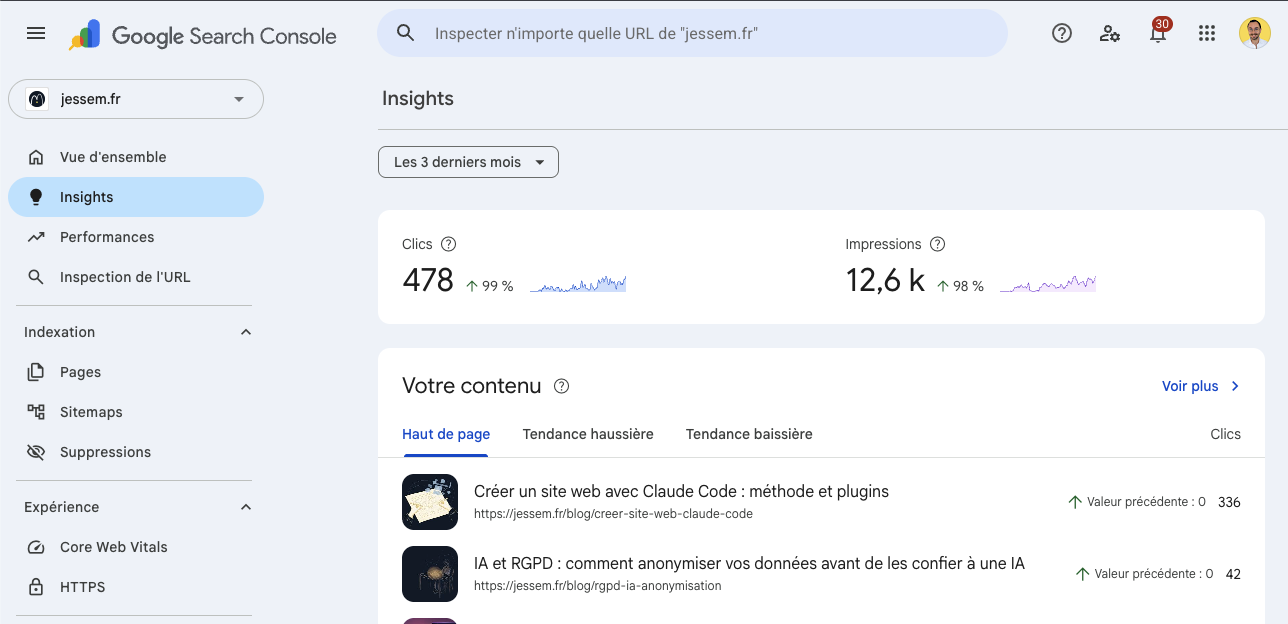Open the IA et RGPD article thumbnail

coord(430,574)
